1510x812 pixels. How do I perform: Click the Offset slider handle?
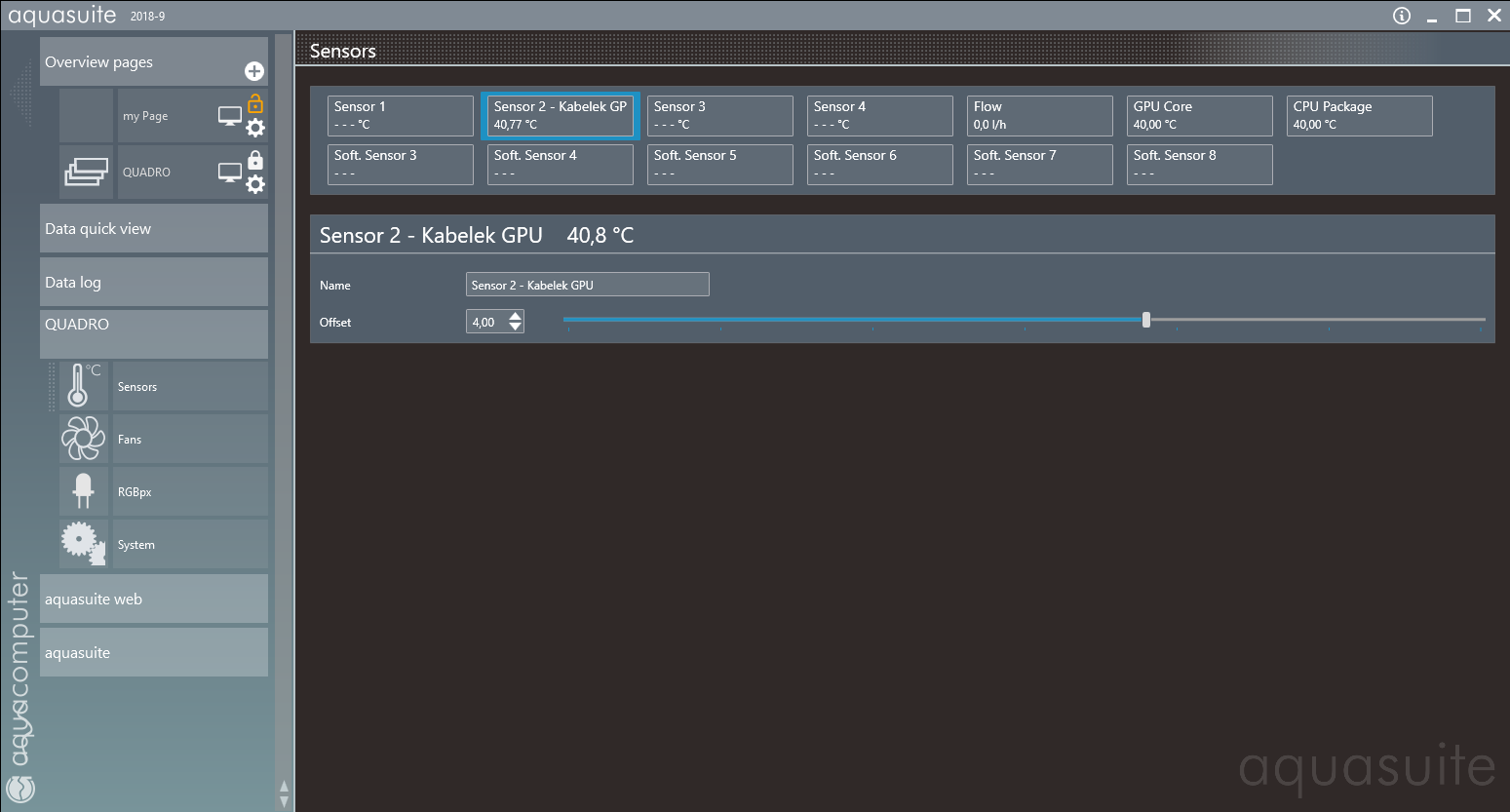click(1146, 320)
